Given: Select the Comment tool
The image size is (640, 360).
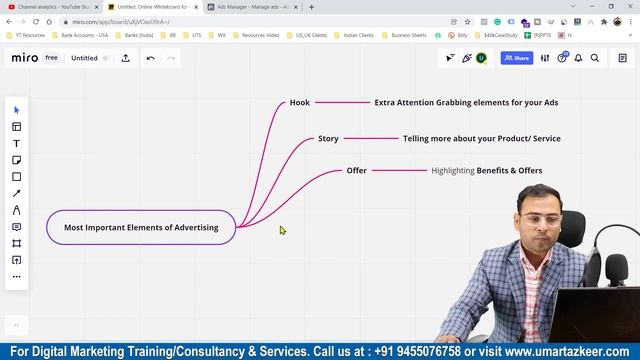Looking at the screenshot, I should 16,227.
